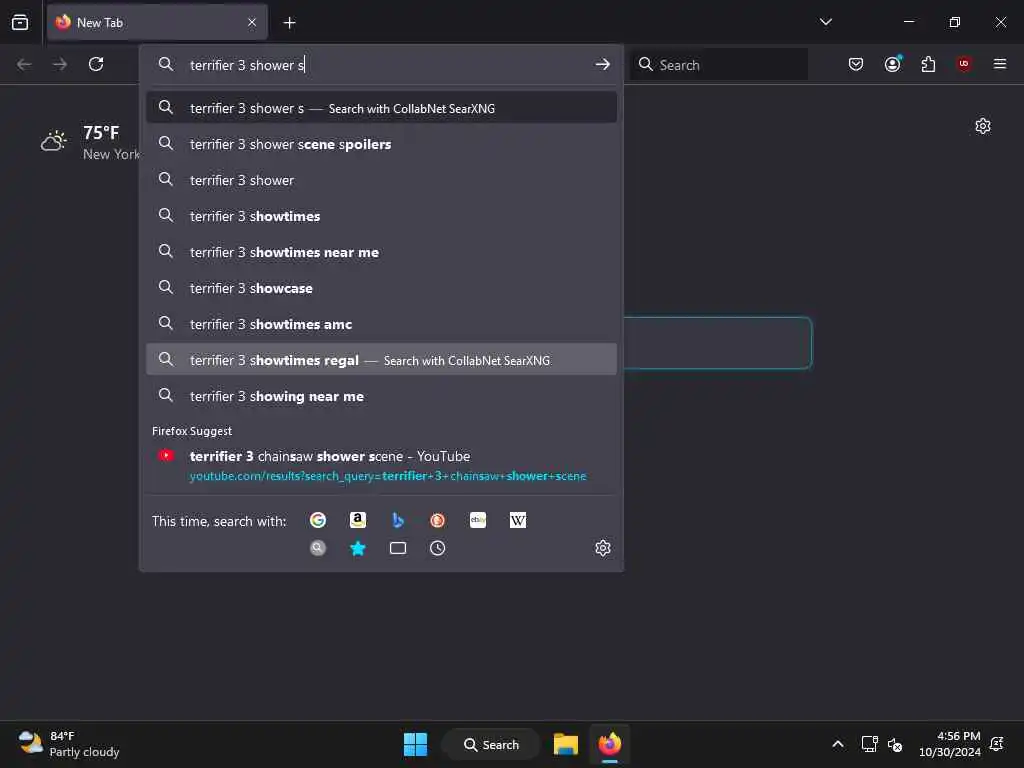The image size is (1024, 768).
Task: Click the taskbar Search box
Action: 491,744
